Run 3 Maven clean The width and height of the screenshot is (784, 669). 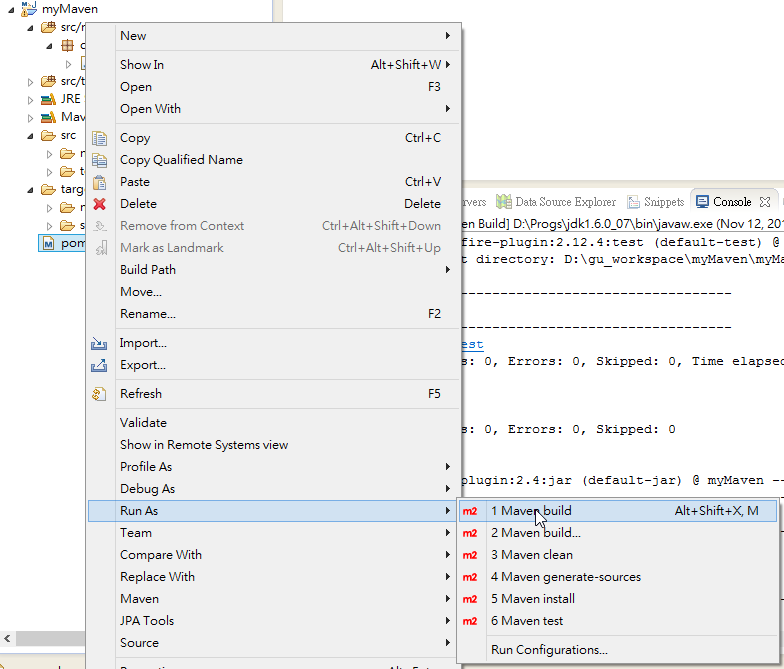pos(618,555)
